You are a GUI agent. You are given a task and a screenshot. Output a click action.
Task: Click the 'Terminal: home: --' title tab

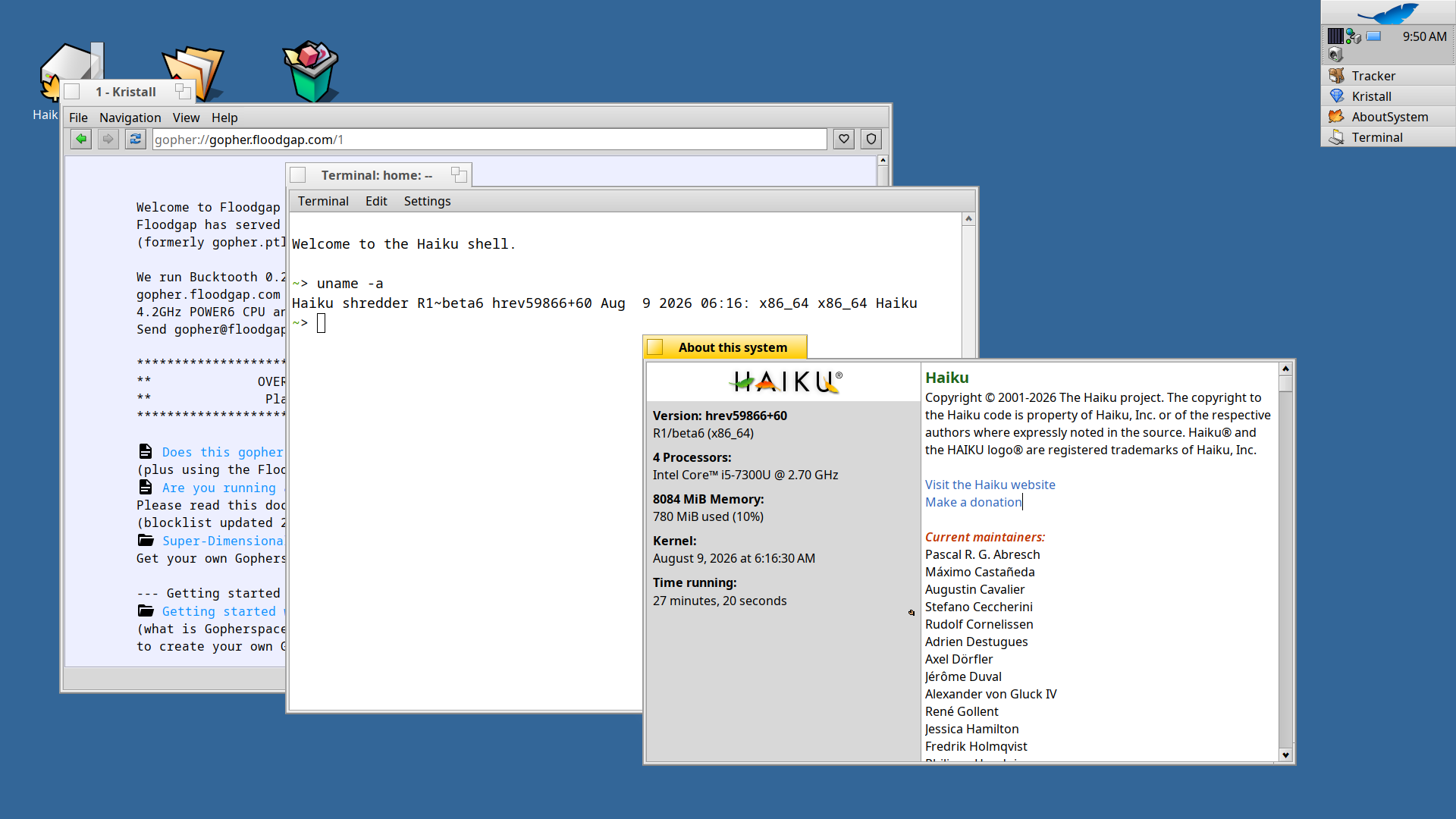(x=379, y=175)
